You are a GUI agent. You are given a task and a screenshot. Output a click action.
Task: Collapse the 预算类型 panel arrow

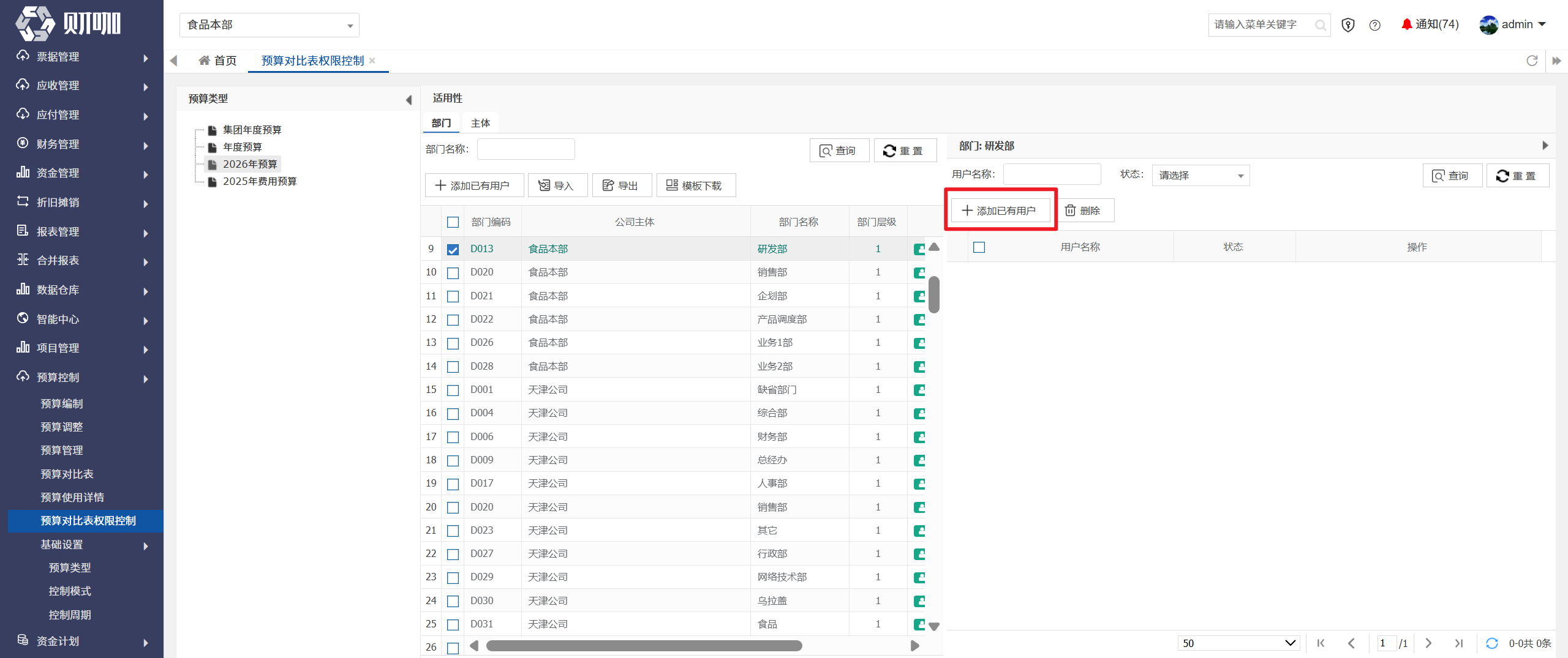pos(409,99)
